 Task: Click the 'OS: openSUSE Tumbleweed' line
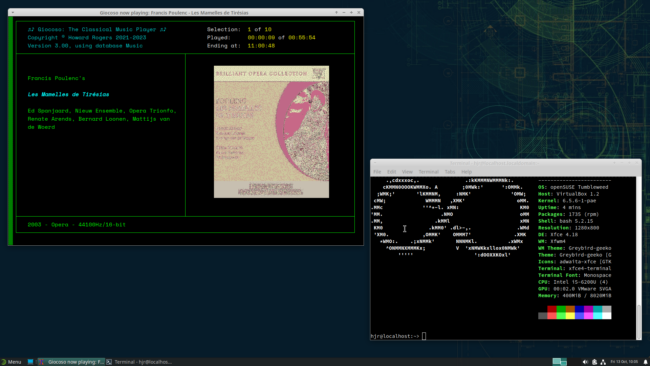573,187
